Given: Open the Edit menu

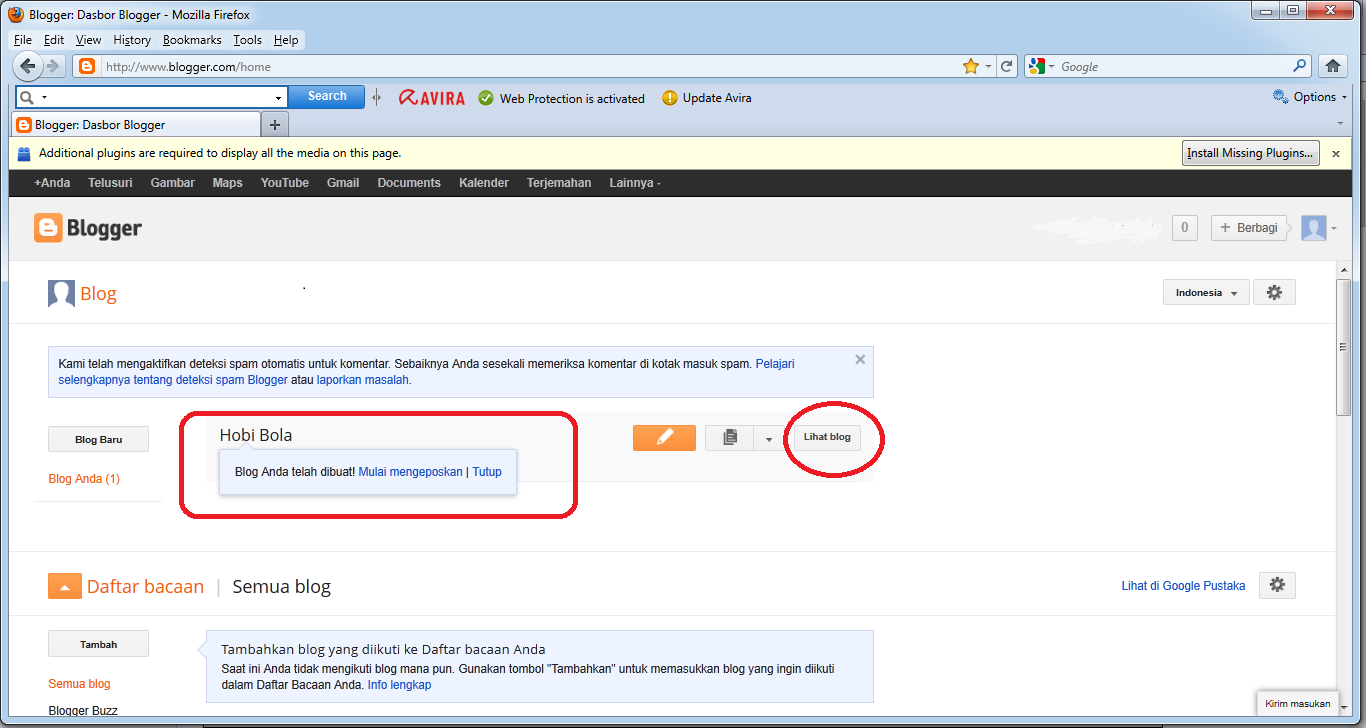Looking at the screenshot, I should coord(54,40).
